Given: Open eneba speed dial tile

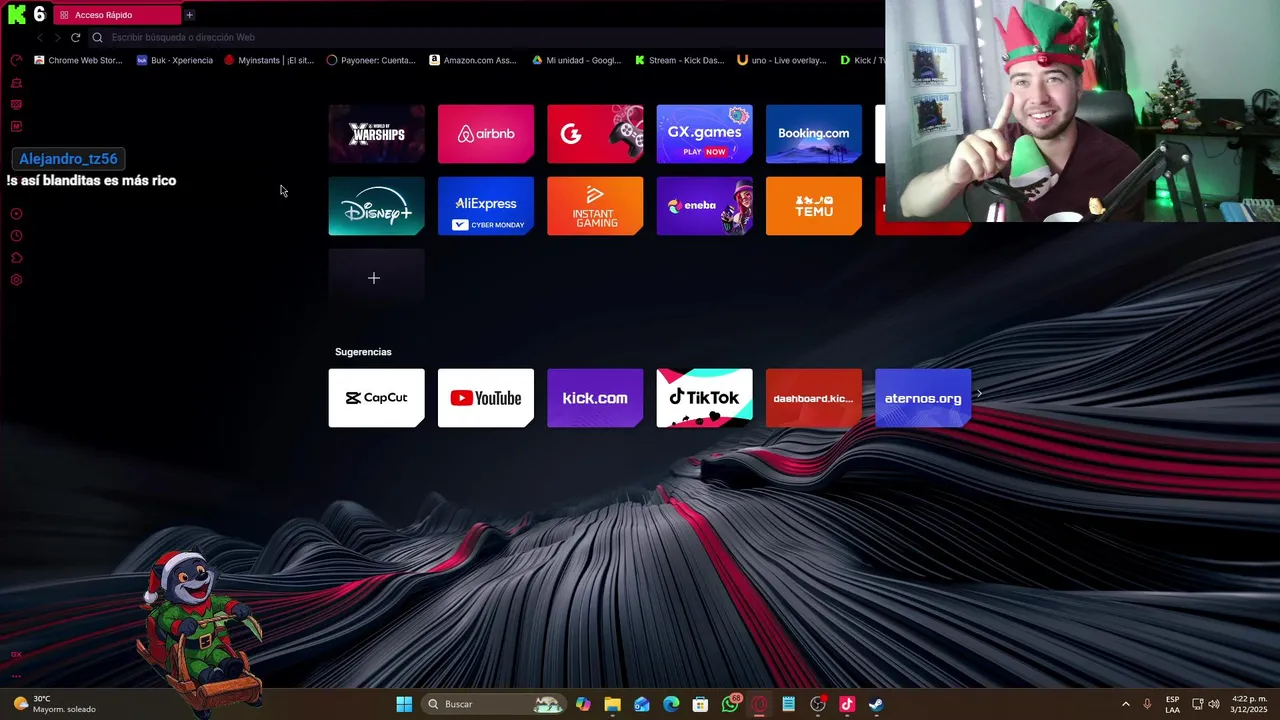Looking at the screenshot, I should tap(705, 206).
